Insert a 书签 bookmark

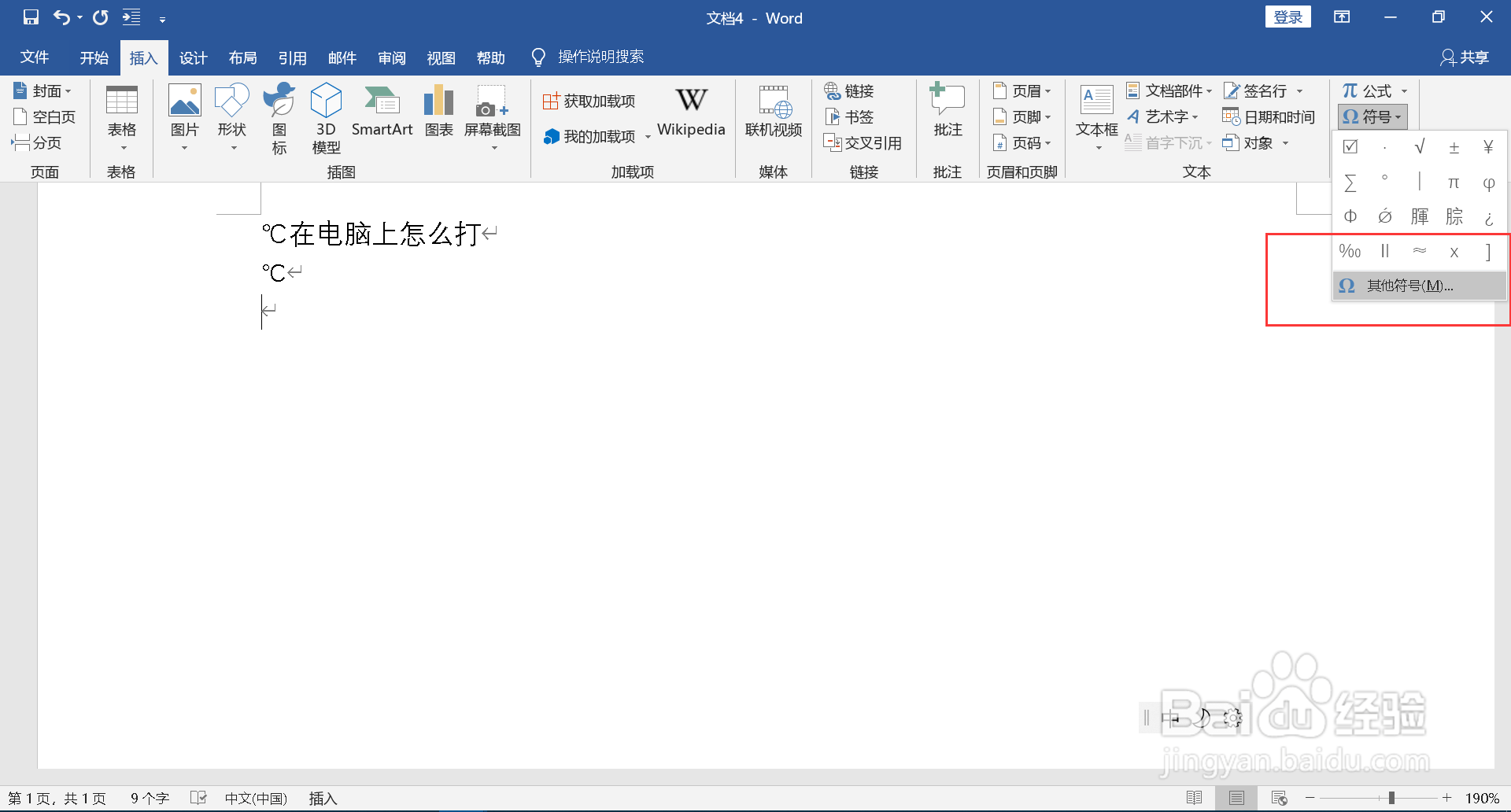pyautogui.click(x=850, y=116)
